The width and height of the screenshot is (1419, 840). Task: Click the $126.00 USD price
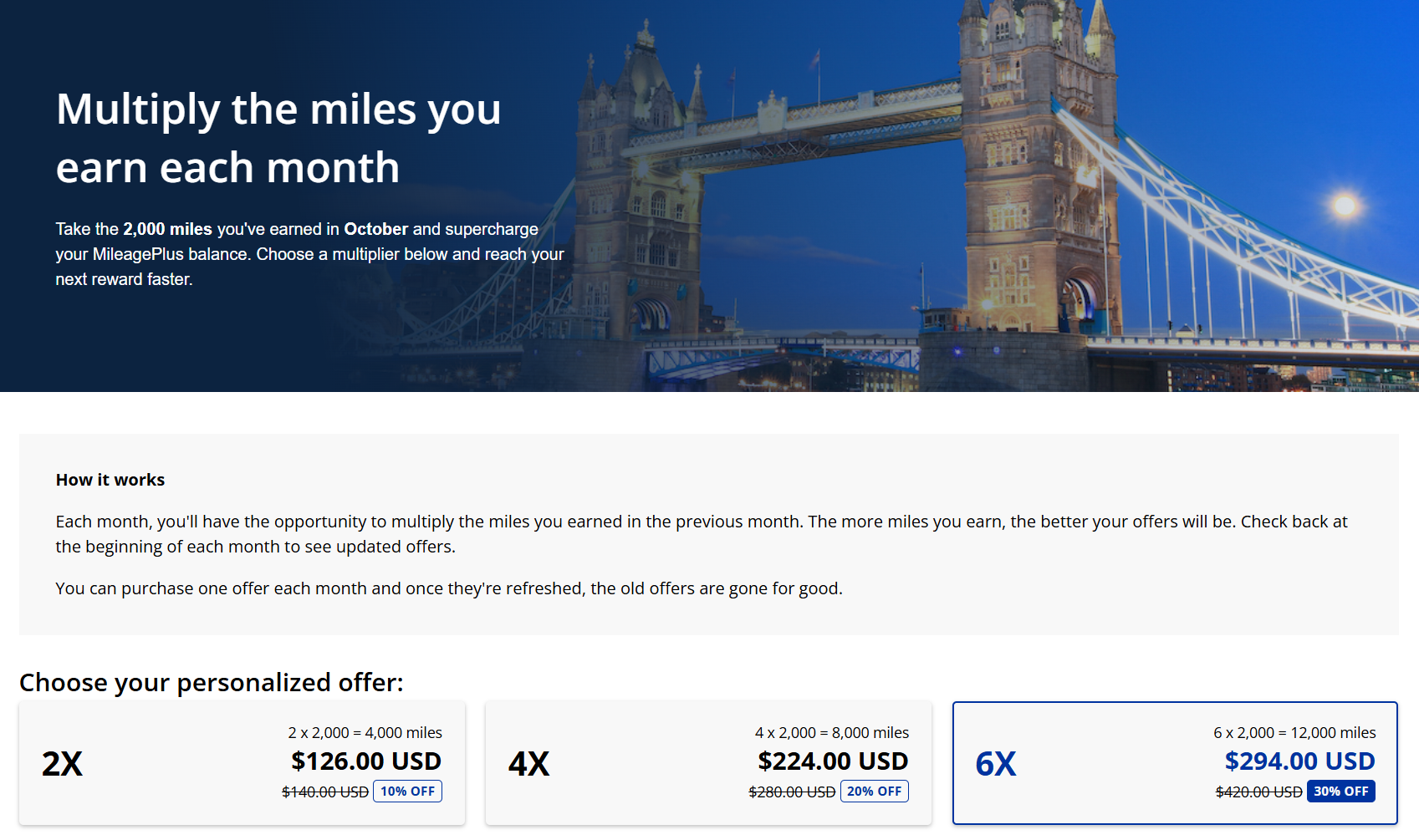coord(365,761)
